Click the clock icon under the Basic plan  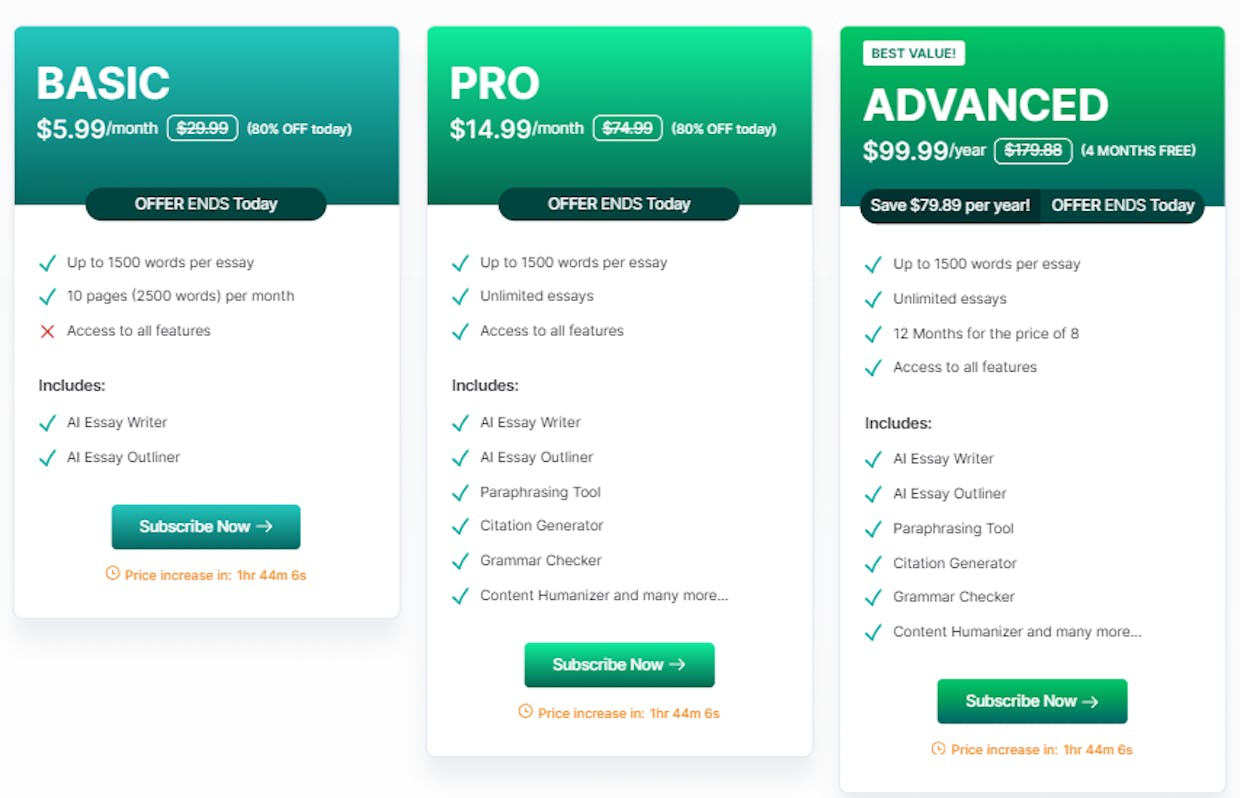(112, 574)
